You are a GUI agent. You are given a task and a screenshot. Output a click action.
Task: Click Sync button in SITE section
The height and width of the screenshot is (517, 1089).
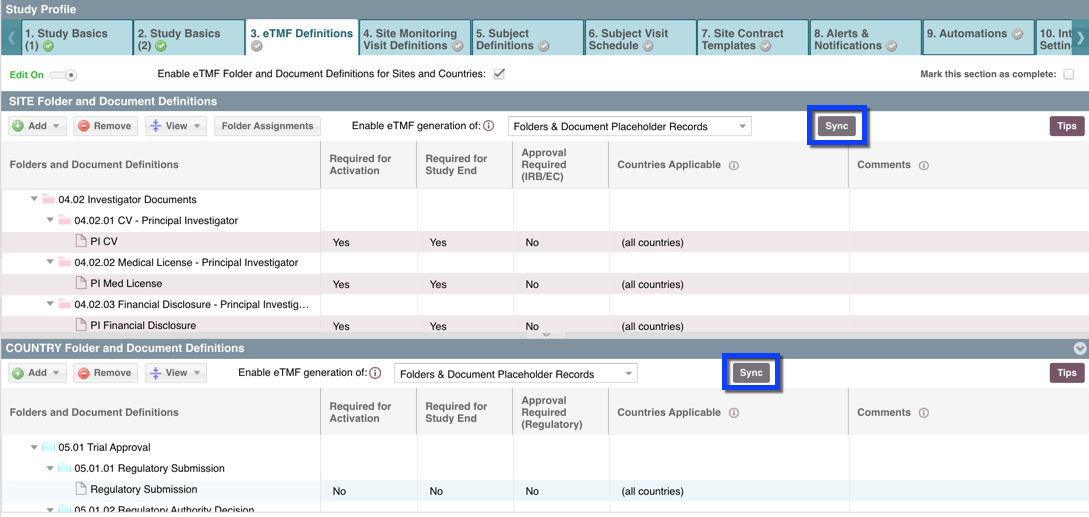[x=836, y=126]
